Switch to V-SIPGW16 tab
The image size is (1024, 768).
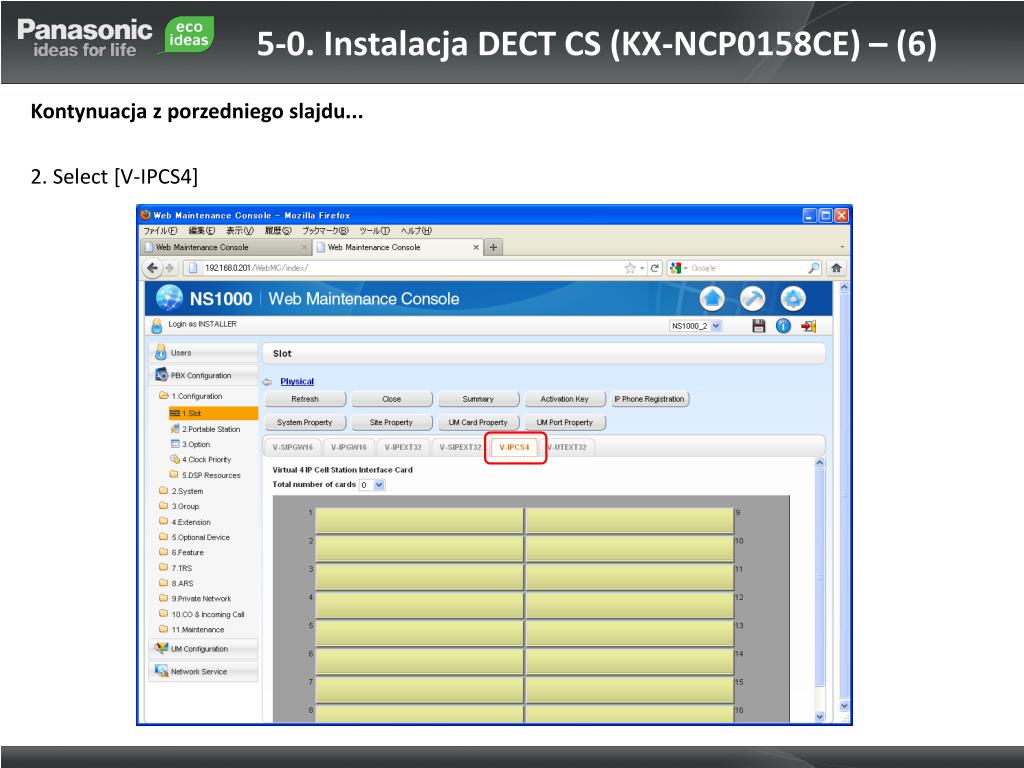(293, 447)
